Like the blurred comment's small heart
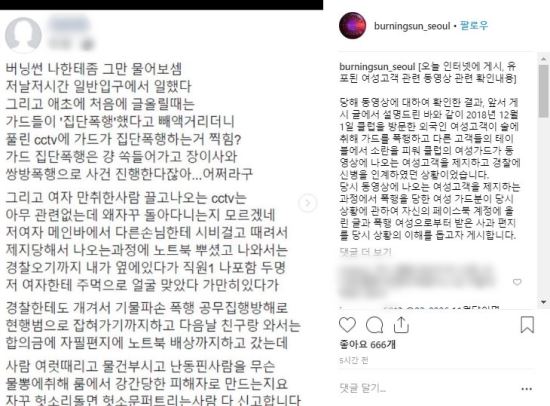550x406 pixels. tap(517, 282)
